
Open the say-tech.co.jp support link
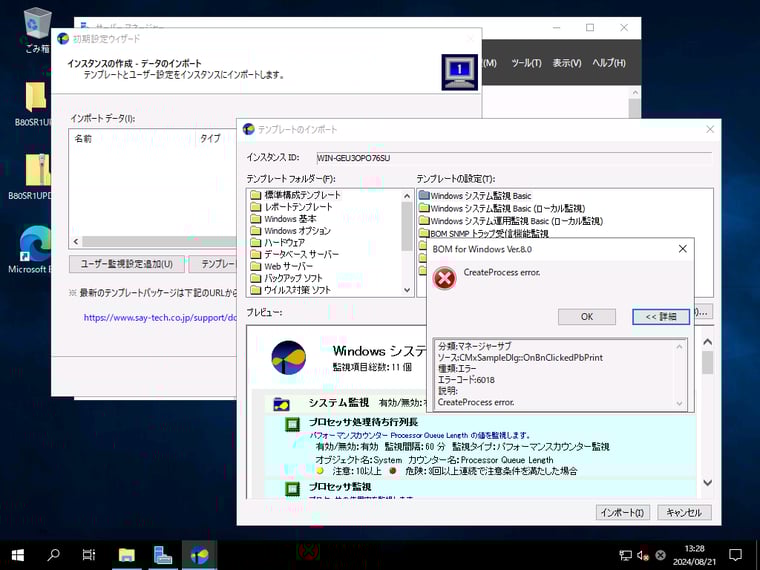160,318
